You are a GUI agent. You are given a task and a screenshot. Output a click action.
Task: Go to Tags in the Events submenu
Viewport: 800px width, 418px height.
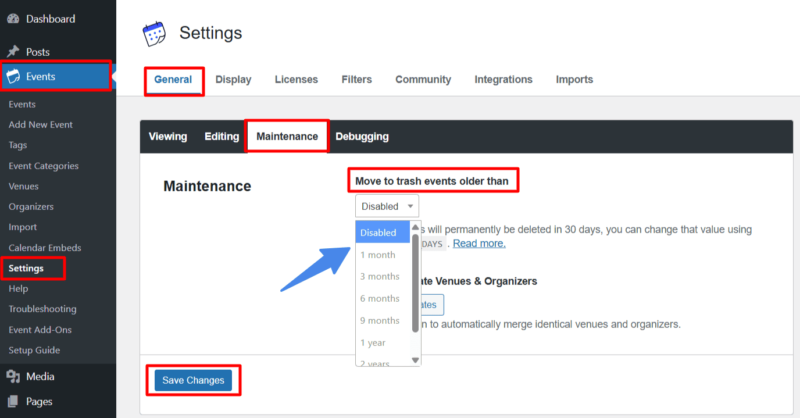click(x=17, y=145)
